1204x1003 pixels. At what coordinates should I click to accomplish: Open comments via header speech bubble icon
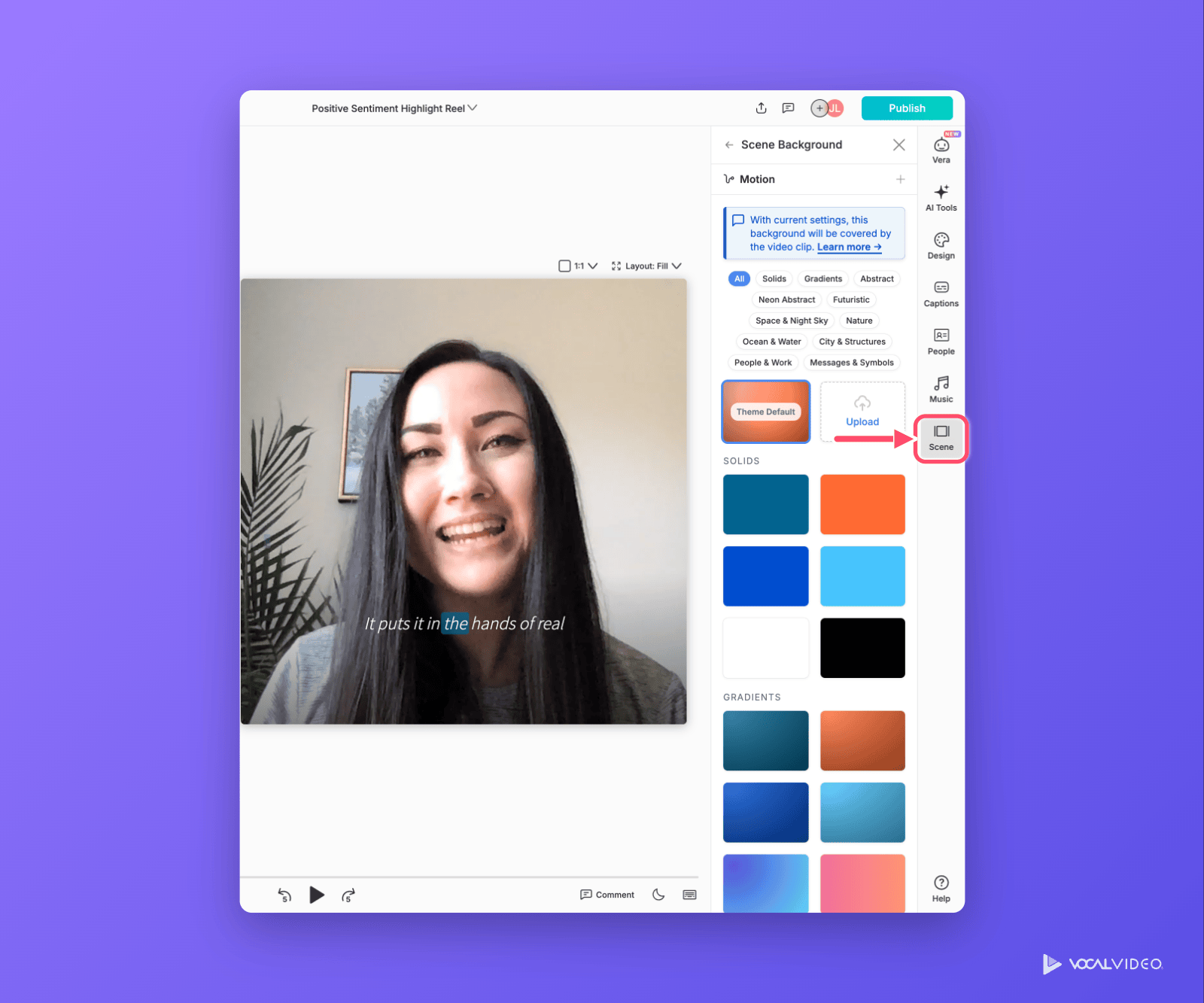tap(788, 108)
